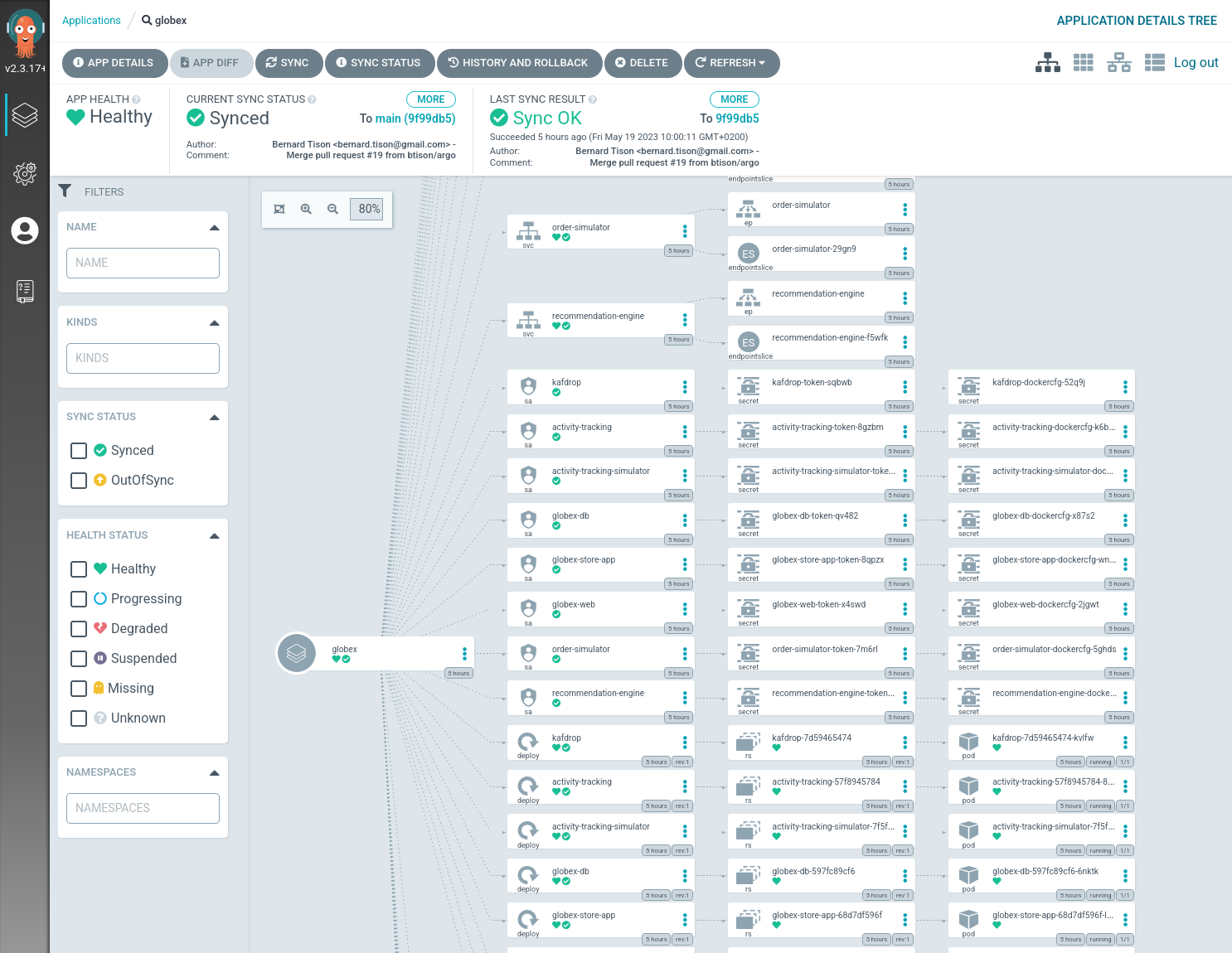The width and height of the screenshot is (1232, 953).
Task: Check the Healthy health filter
Action: pyautogui.click(x=79, y=569)
